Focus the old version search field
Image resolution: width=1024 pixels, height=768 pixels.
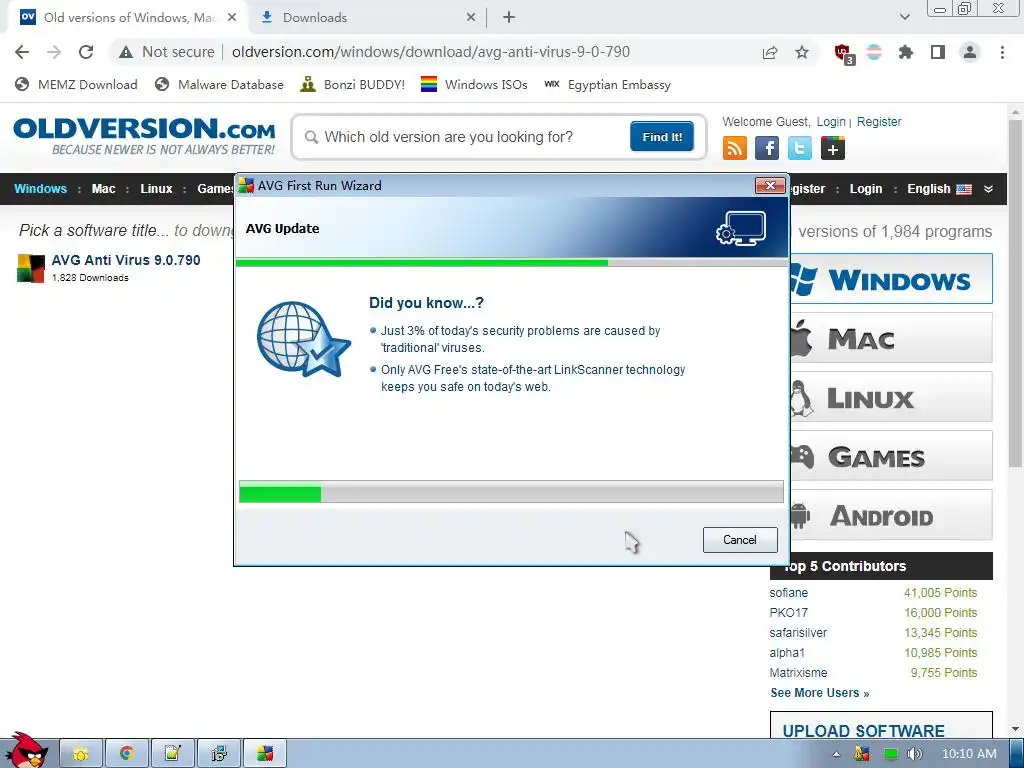(x=469, y=136)
